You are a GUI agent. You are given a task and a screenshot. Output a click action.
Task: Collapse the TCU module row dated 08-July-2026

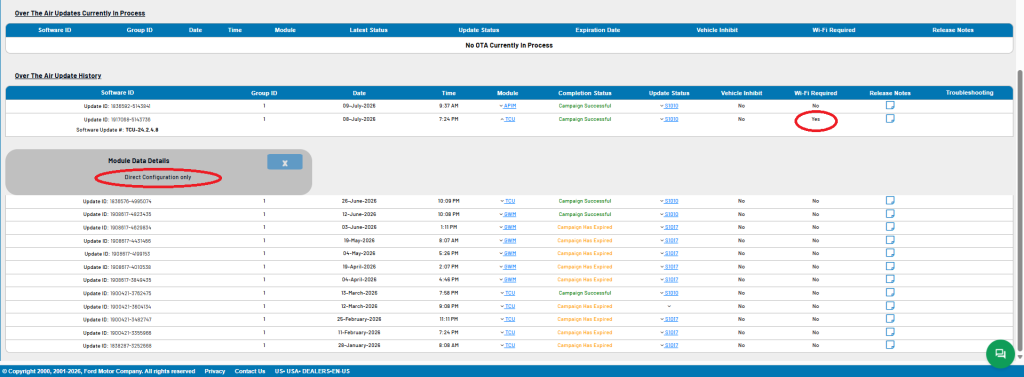pyautogui.click(x=502, y=120)
